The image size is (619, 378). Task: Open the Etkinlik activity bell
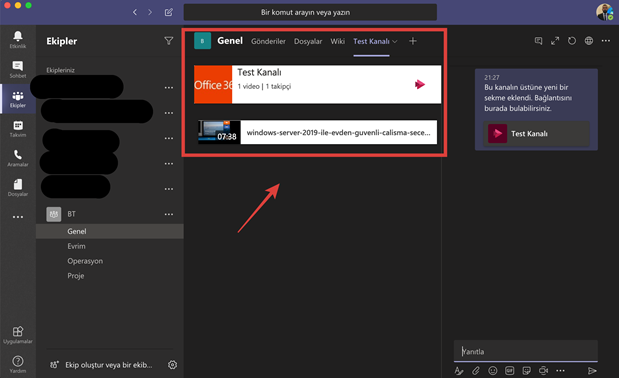click(18, 39)
